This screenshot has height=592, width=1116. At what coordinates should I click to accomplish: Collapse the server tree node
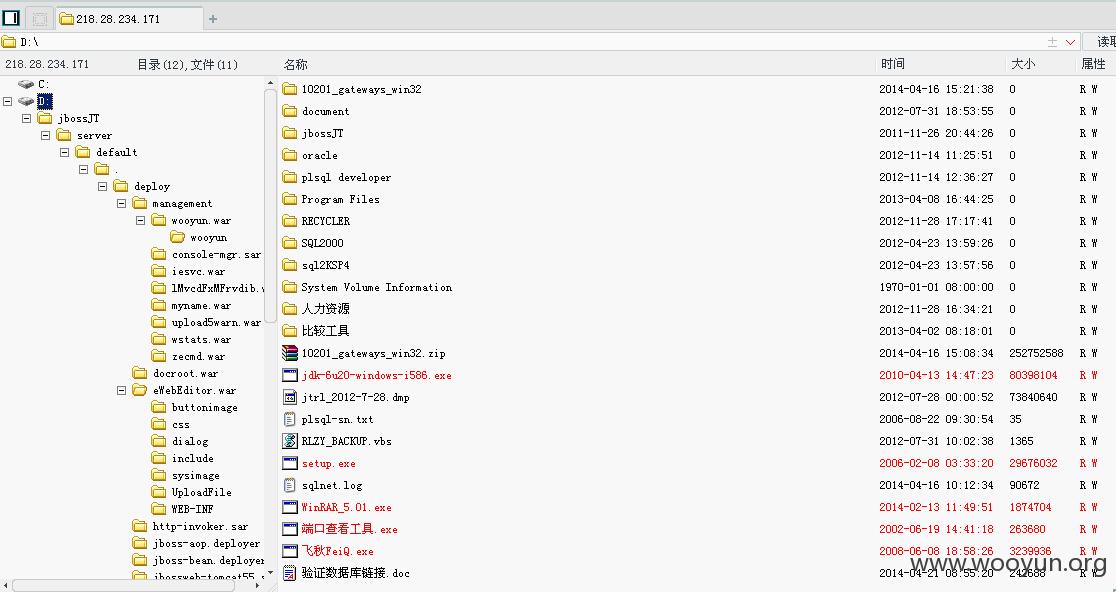point(46,135)
